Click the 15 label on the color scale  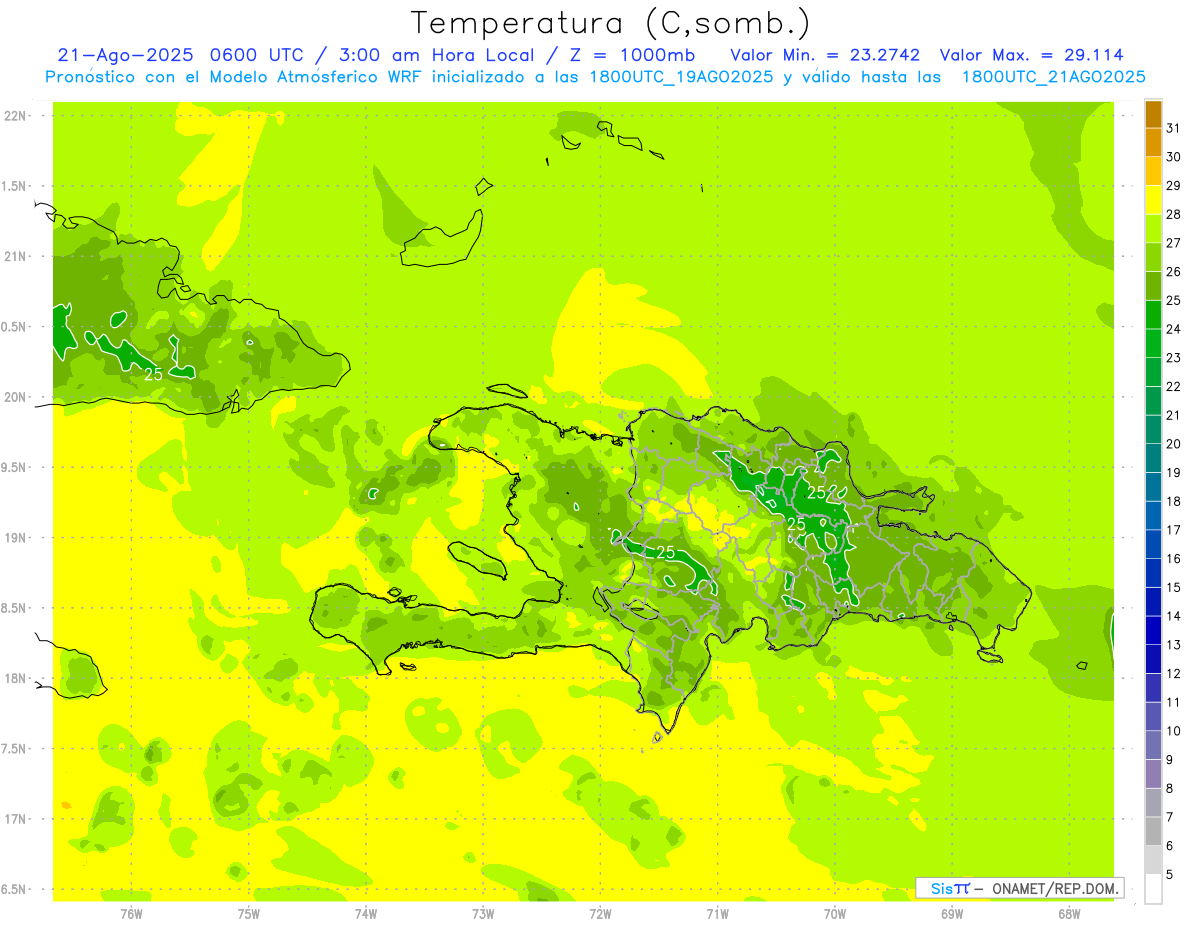[1173, 587]
